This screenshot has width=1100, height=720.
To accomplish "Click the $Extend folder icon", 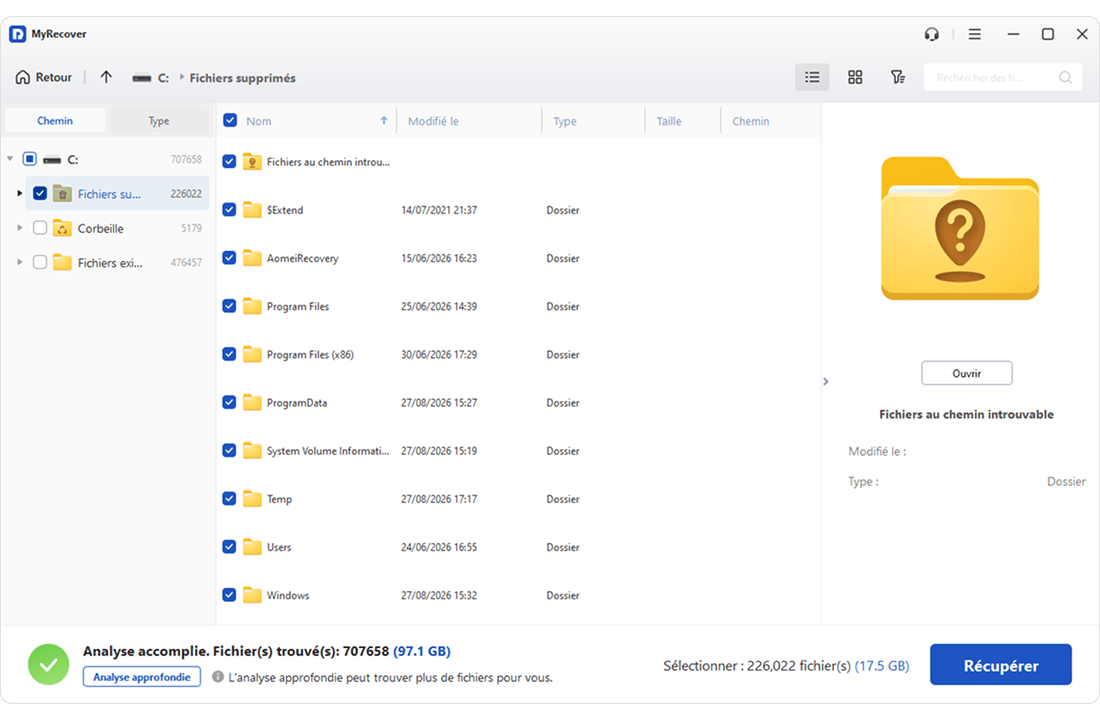I will (253, 209).
